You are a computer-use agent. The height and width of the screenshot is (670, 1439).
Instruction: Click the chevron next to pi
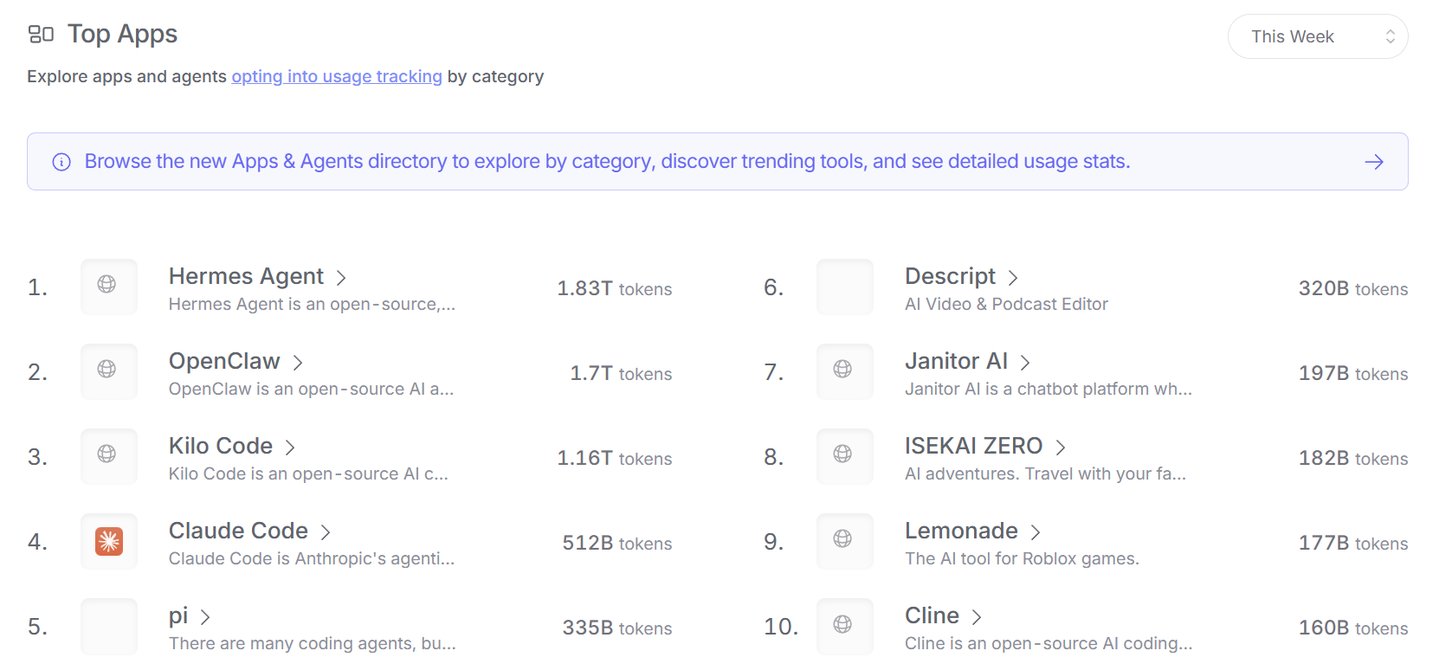tap(205, 617)
